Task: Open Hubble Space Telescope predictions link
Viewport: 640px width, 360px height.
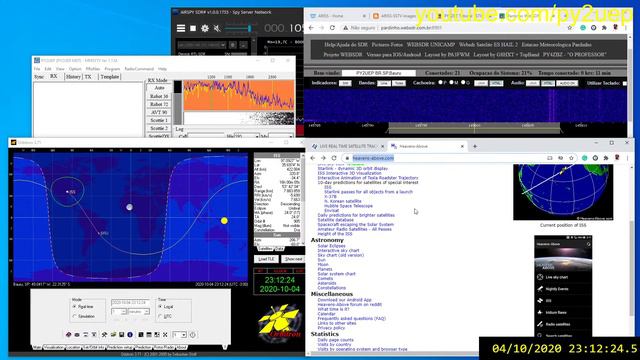Action: pos(348,206)
